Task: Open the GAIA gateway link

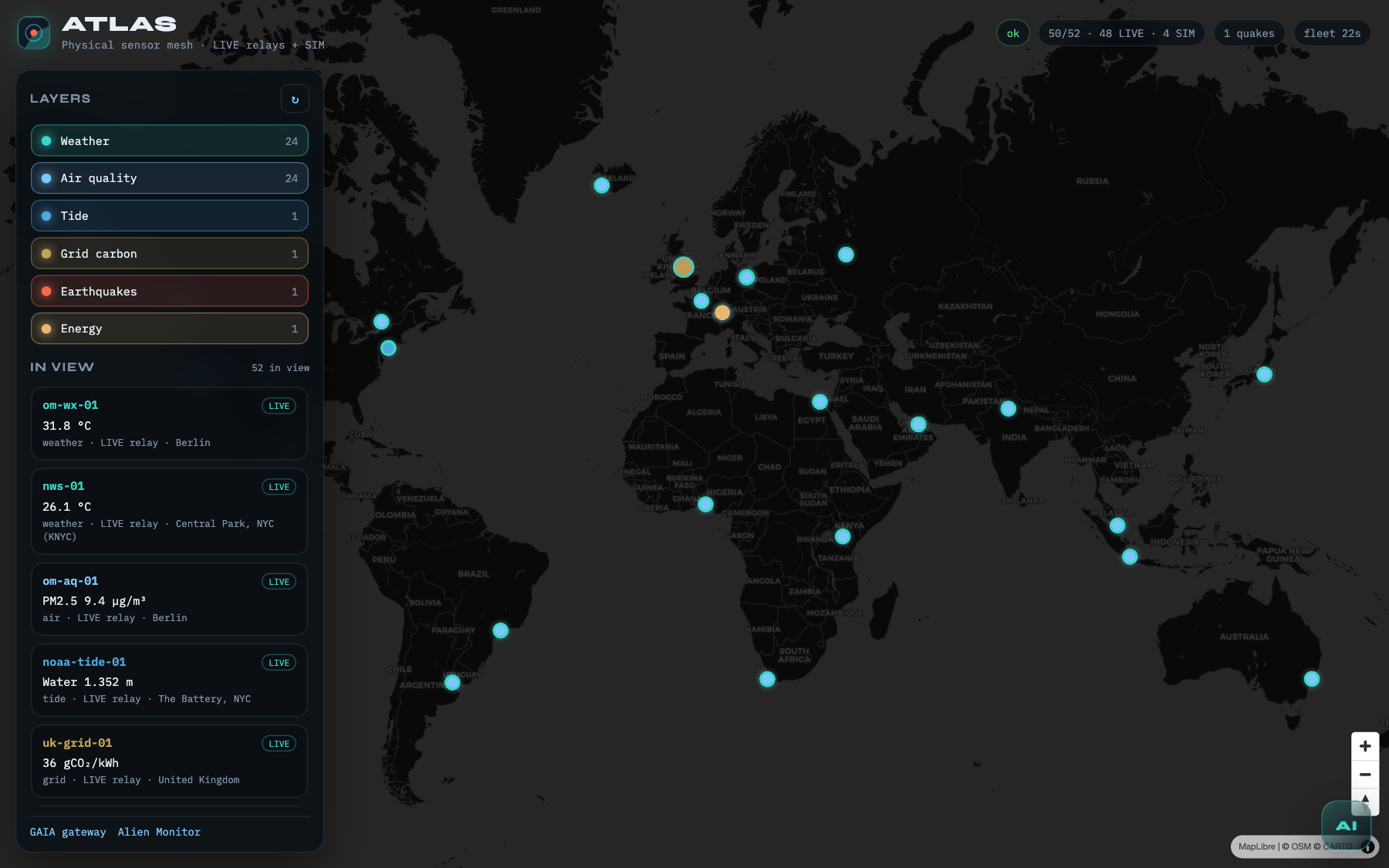Action: tap(68, 832)
